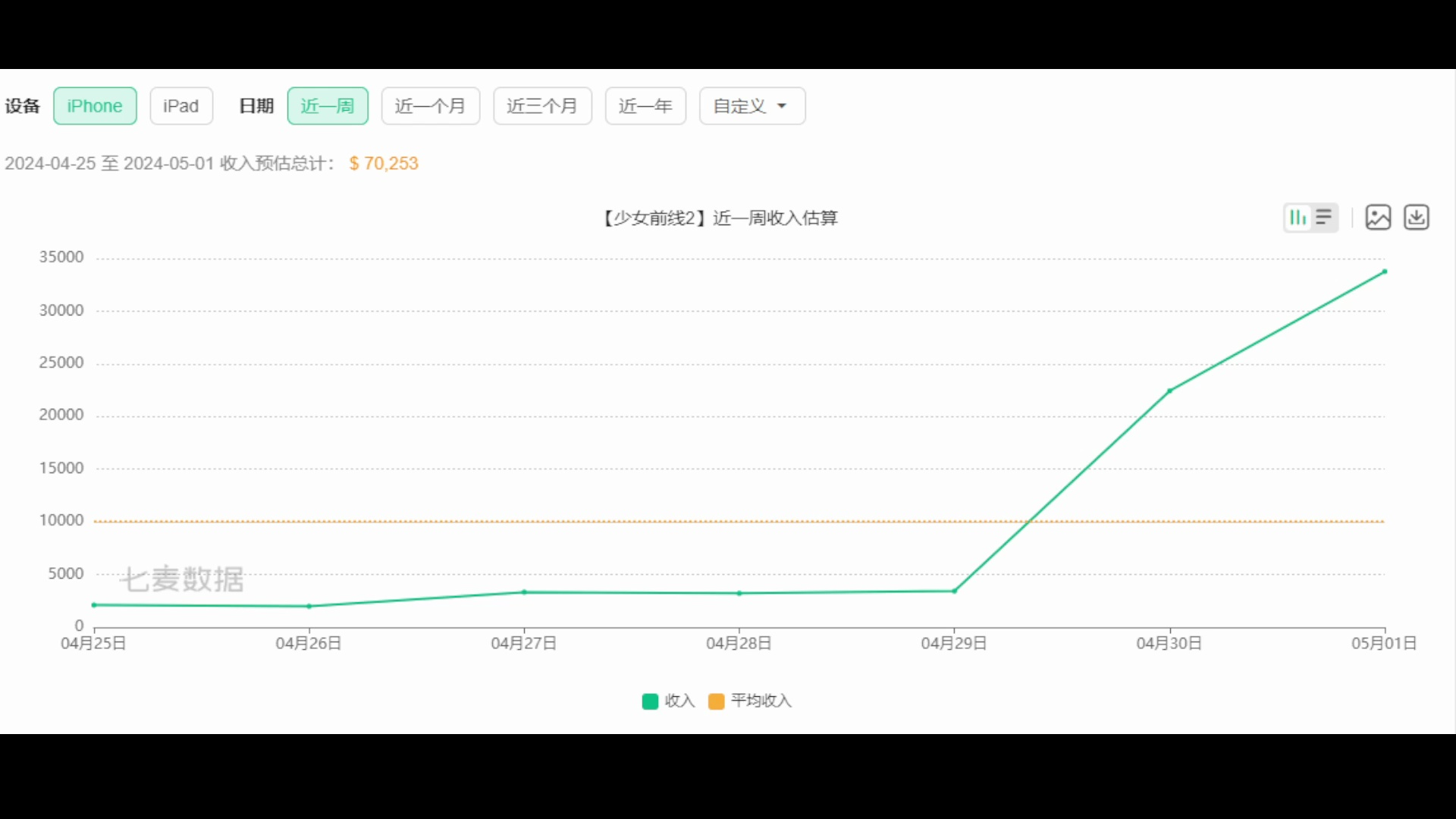
Task: Choose the 近一周 date range
Action: click(328, 106)
